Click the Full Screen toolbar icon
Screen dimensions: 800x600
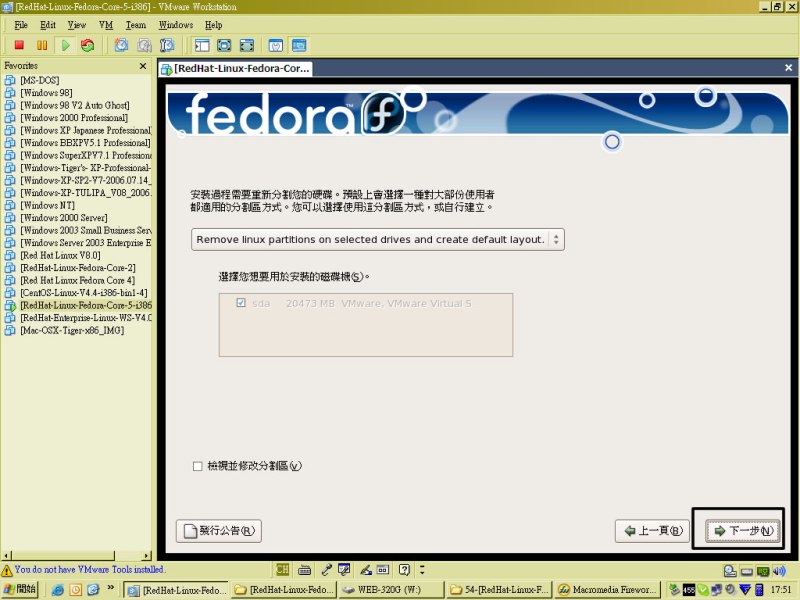coord(224,45)
